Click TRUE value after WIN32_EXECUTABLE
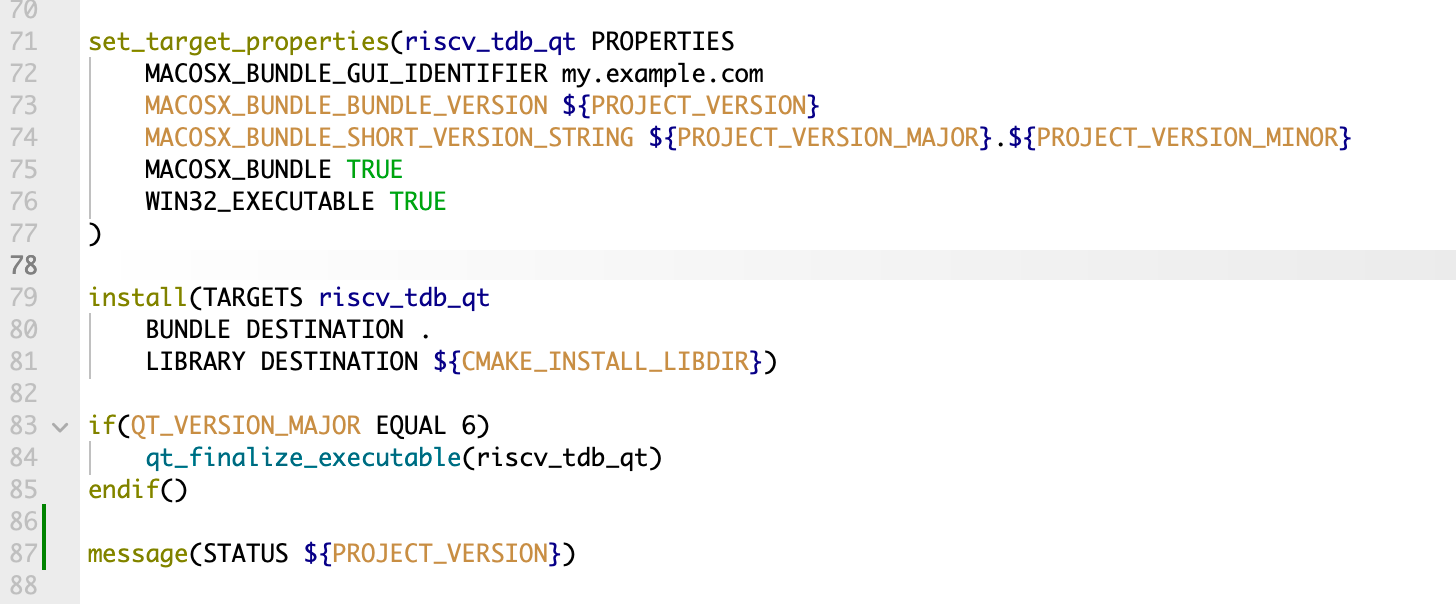This screenshot has width=1456, height=604. tap(418, 202)
